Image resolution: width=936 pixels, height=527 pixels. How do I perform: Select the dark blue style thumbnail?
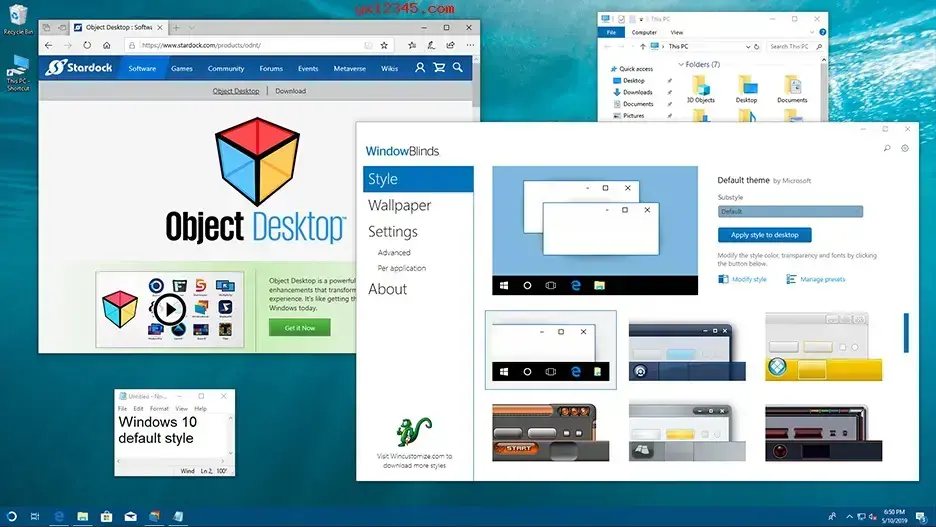point(687,352)
